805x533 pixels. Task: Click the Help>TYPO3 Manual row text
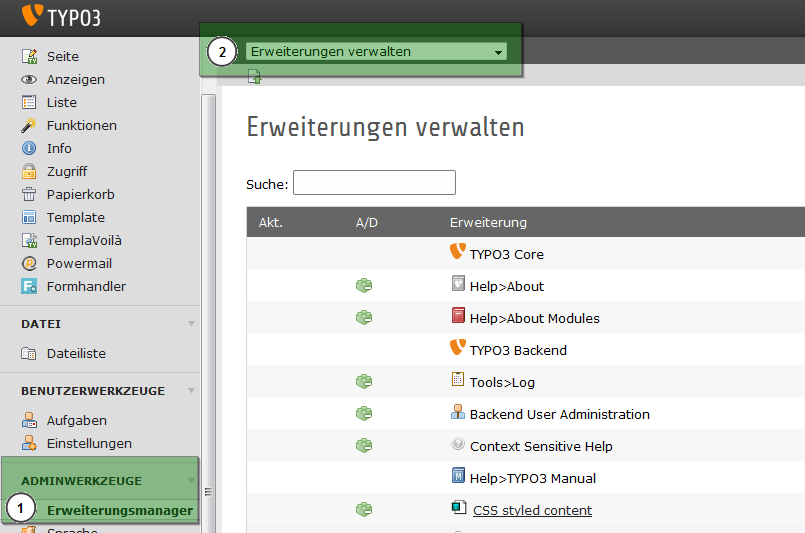[532, 479]
